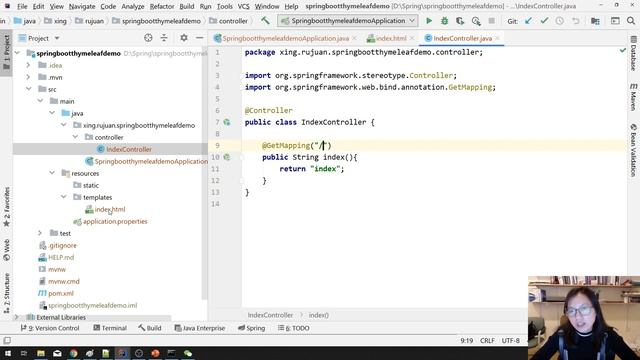Click collapse all icon in Project panel
This screenshot has width=640, height=360.
click(x=164, y=38)
